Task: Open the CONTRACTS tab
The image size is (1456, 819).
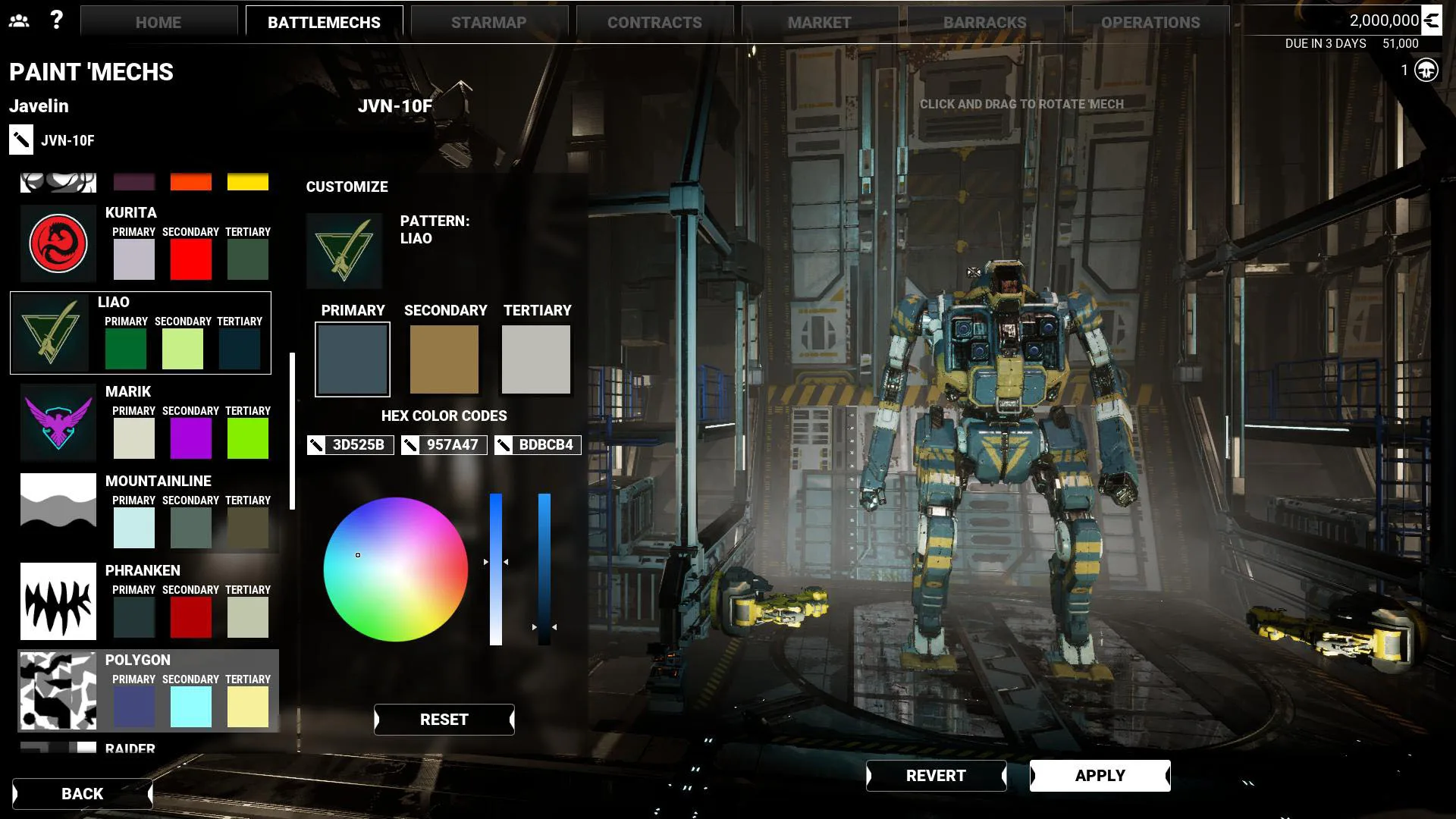Action: 654,22
